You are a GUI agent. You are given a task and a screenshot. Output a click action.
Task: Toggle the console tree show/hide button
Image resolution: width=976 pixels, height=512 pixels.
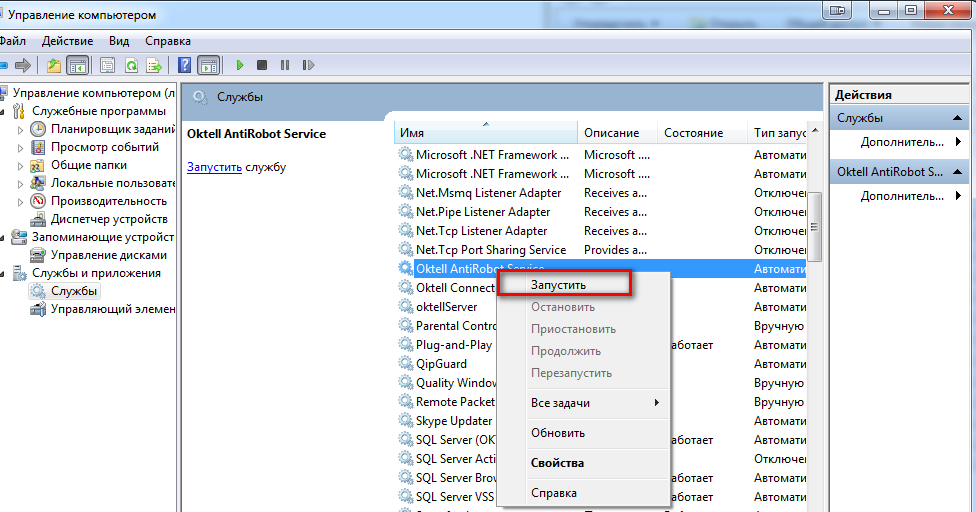(77, 65)
